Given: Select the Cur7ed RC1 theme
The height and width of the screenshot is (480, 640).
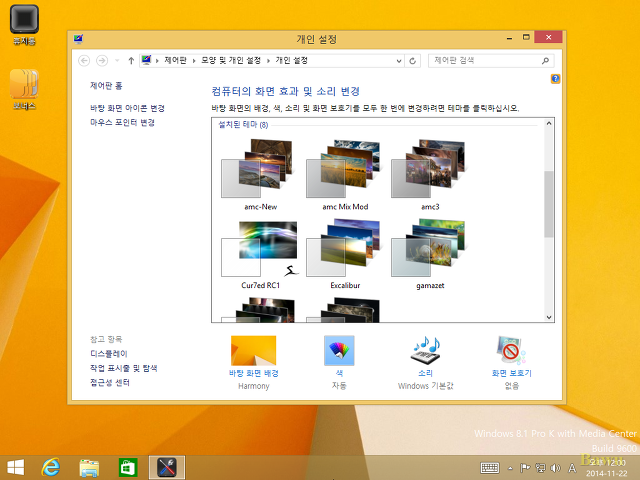Looking at the screenshot, I should [x=260, y=253].
